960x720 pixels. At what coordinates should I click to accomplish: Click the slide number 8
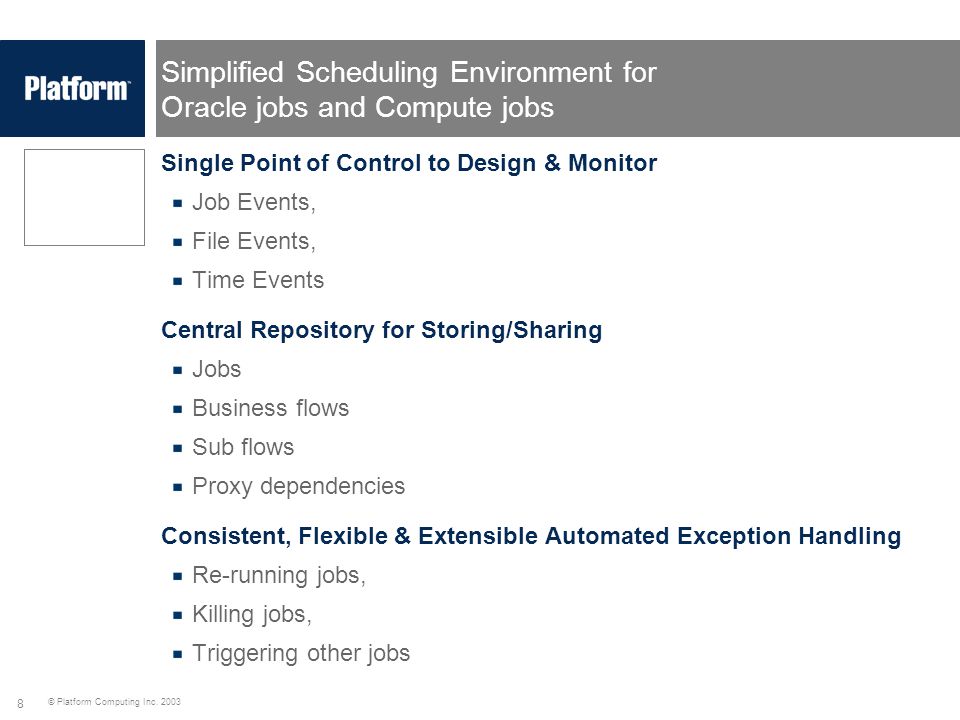pos(20,703)
